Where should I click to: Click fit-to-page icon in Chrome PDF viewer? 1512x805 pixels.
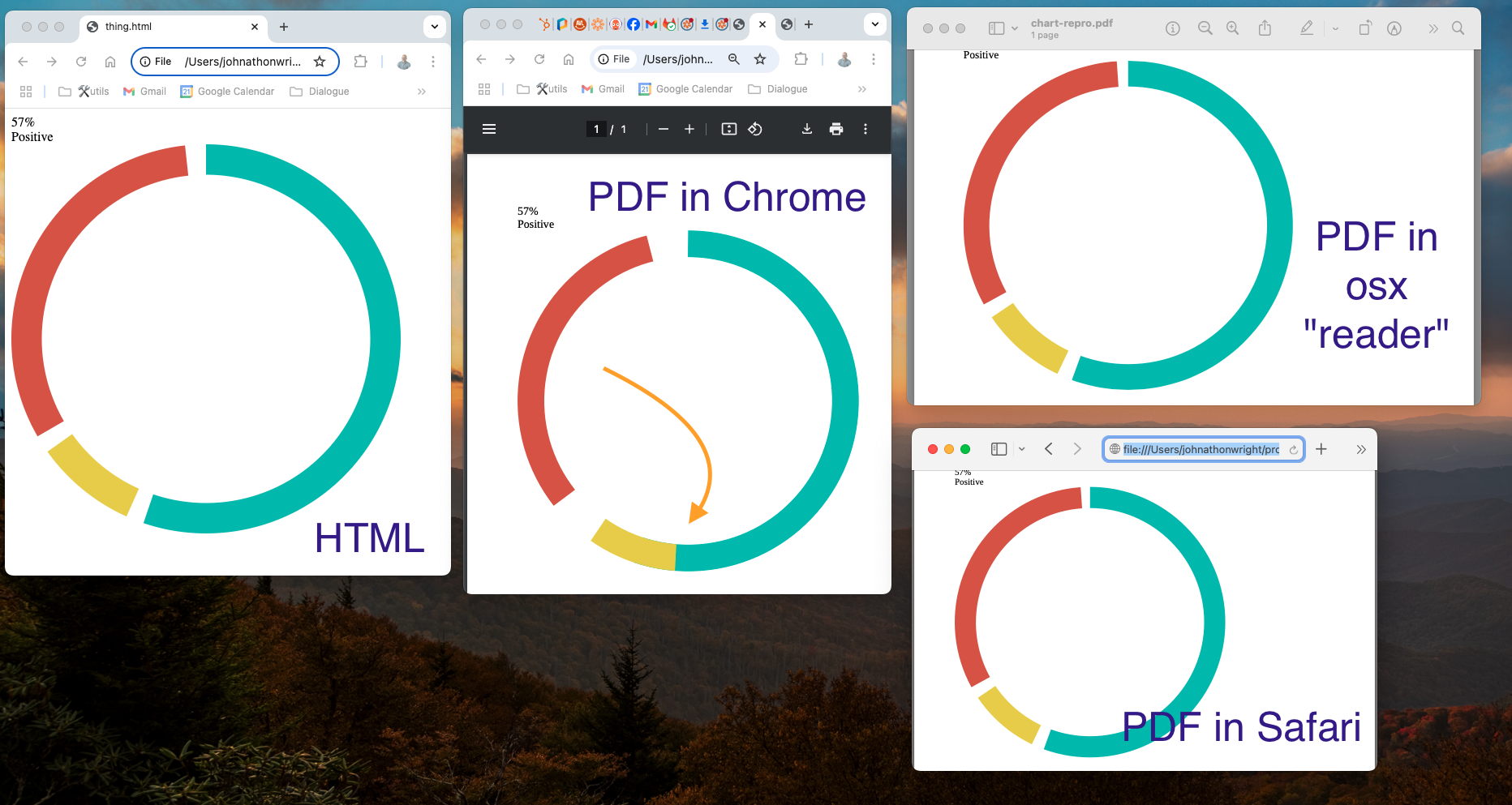(729, 129)
